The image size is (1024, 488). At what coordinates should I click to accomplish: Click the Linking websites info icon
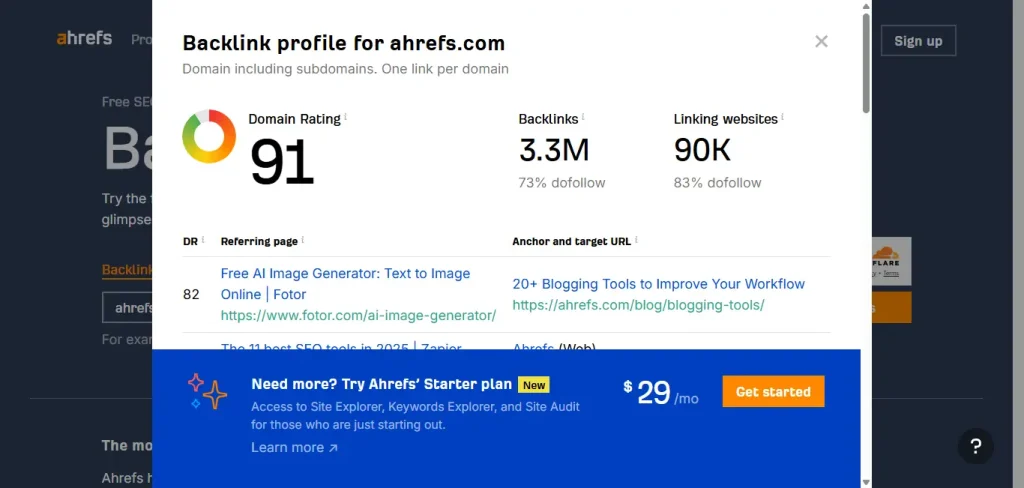tap(783, 117)
